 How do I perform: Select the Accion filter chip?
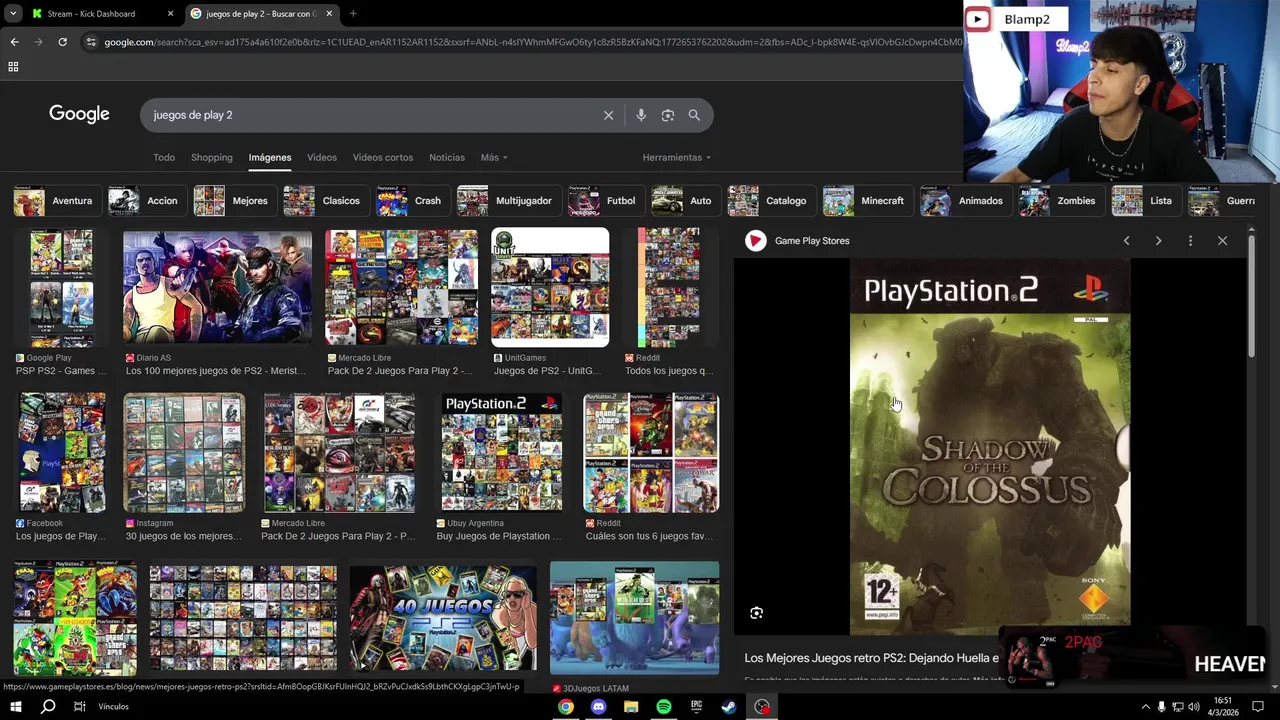coord(147,201)
